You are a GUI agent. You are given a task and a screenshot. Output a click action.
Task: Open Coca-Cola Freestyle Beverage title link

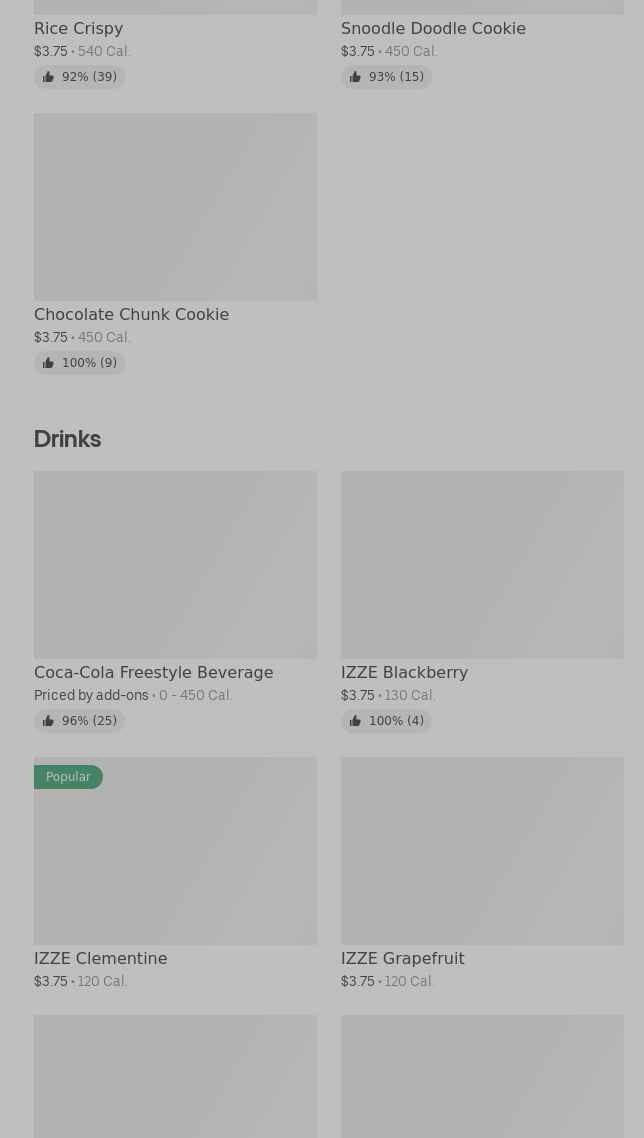(153, 673)
